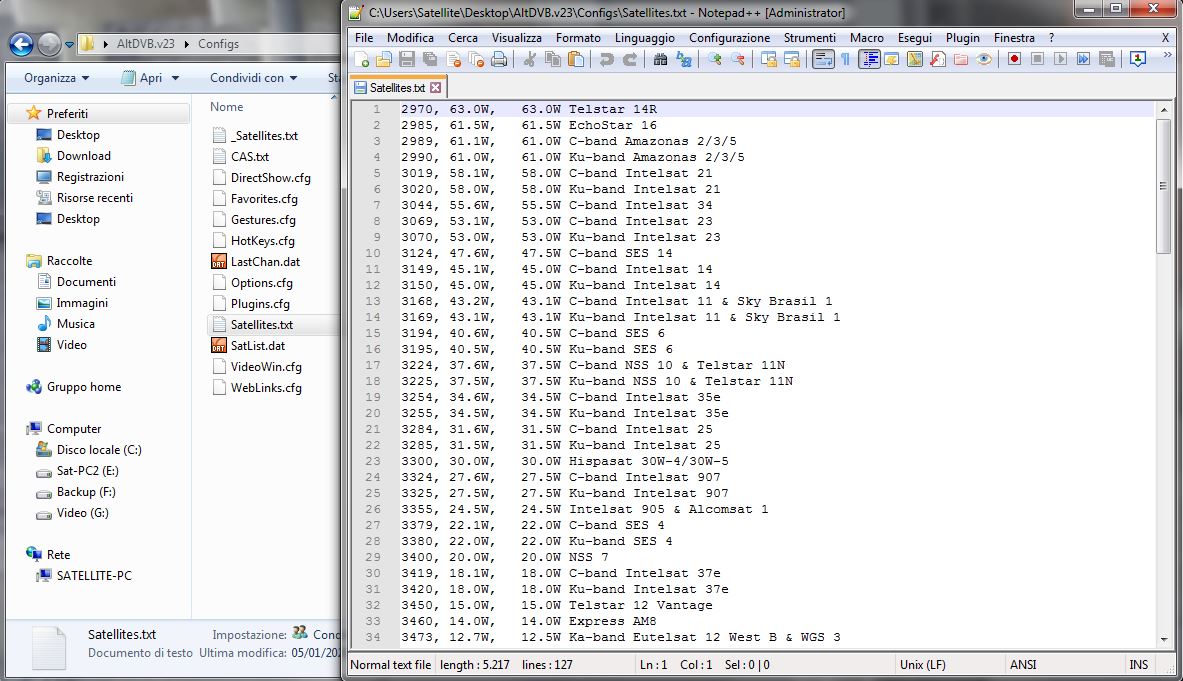Open the Plugin menu
Image resolution: width=1183 pixels, height=681 pixels.
963,38
